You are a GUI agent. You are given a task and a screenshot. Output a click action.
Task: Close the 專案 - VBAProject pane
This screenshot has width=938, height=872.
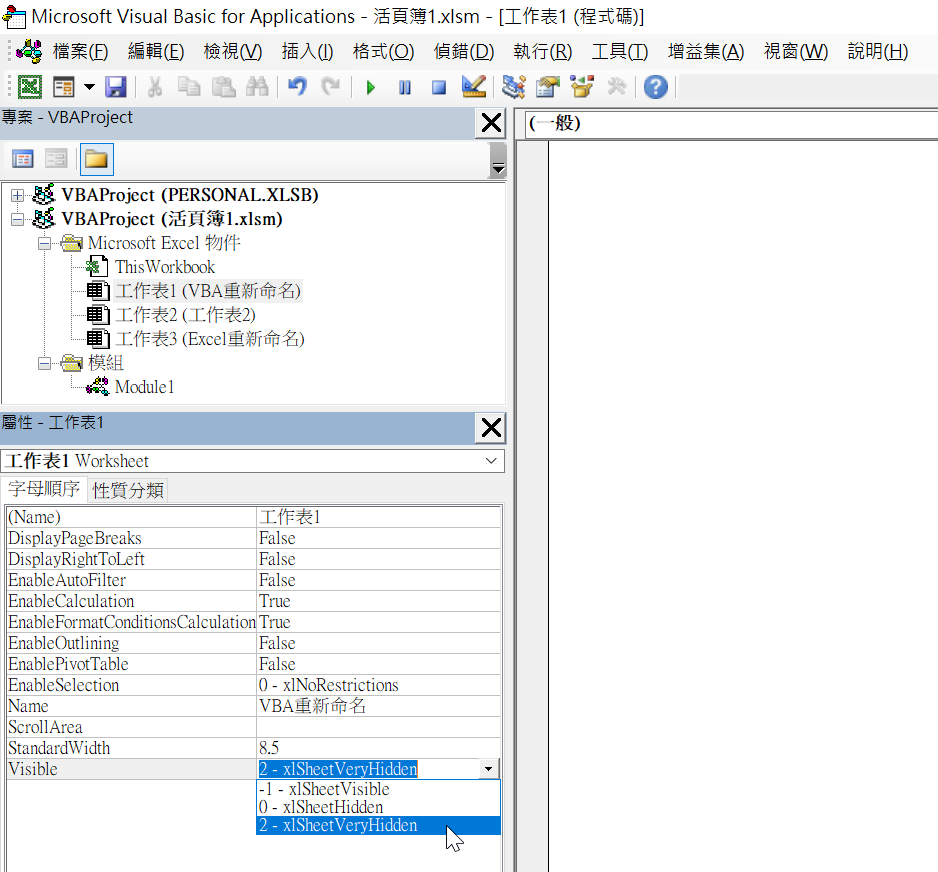[x=491, y=123]
